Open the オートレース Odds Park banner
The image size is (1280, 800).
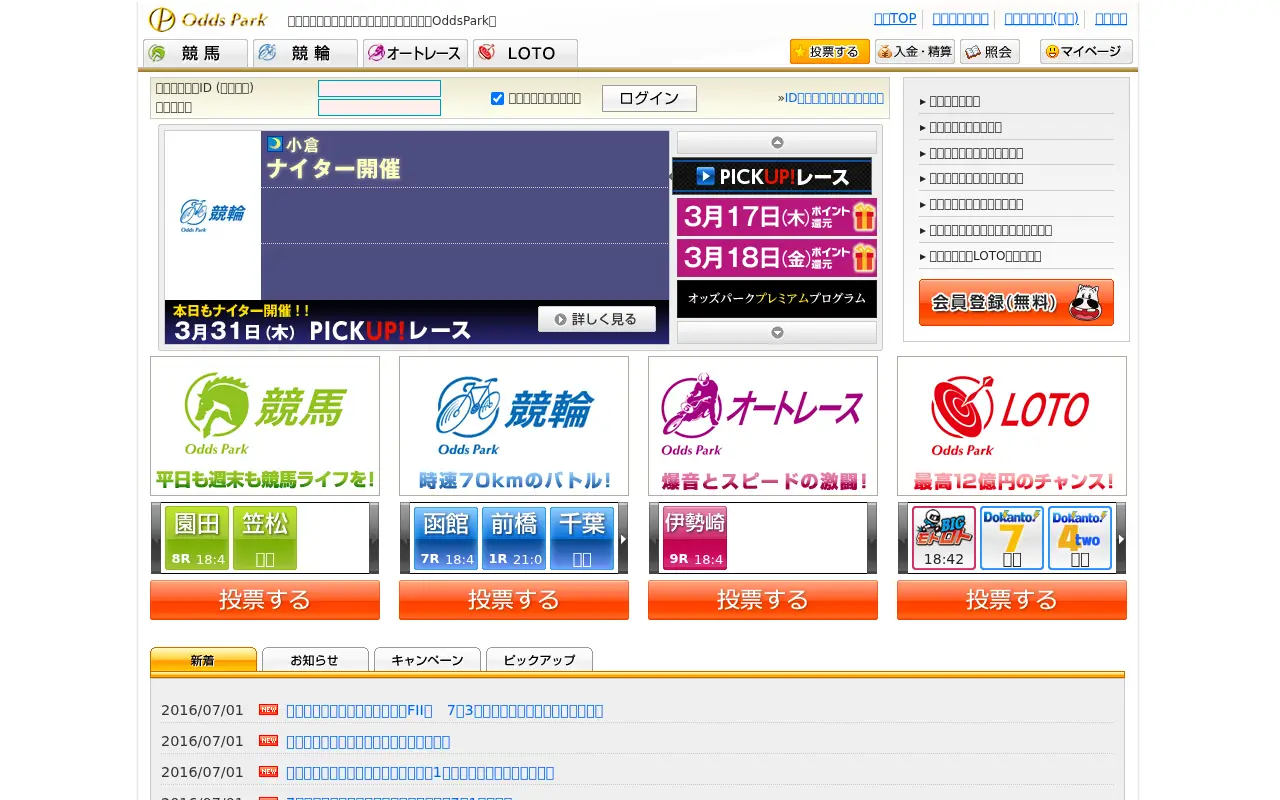(763, 426)
